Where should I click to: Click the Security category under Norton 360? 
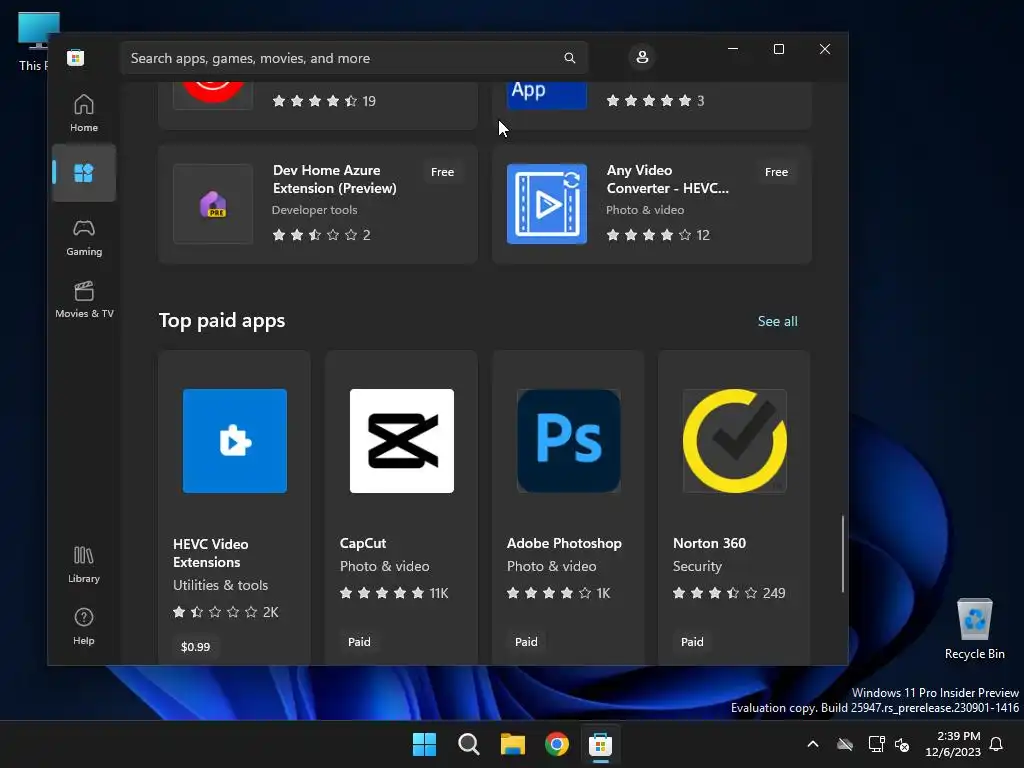point(697,566)
